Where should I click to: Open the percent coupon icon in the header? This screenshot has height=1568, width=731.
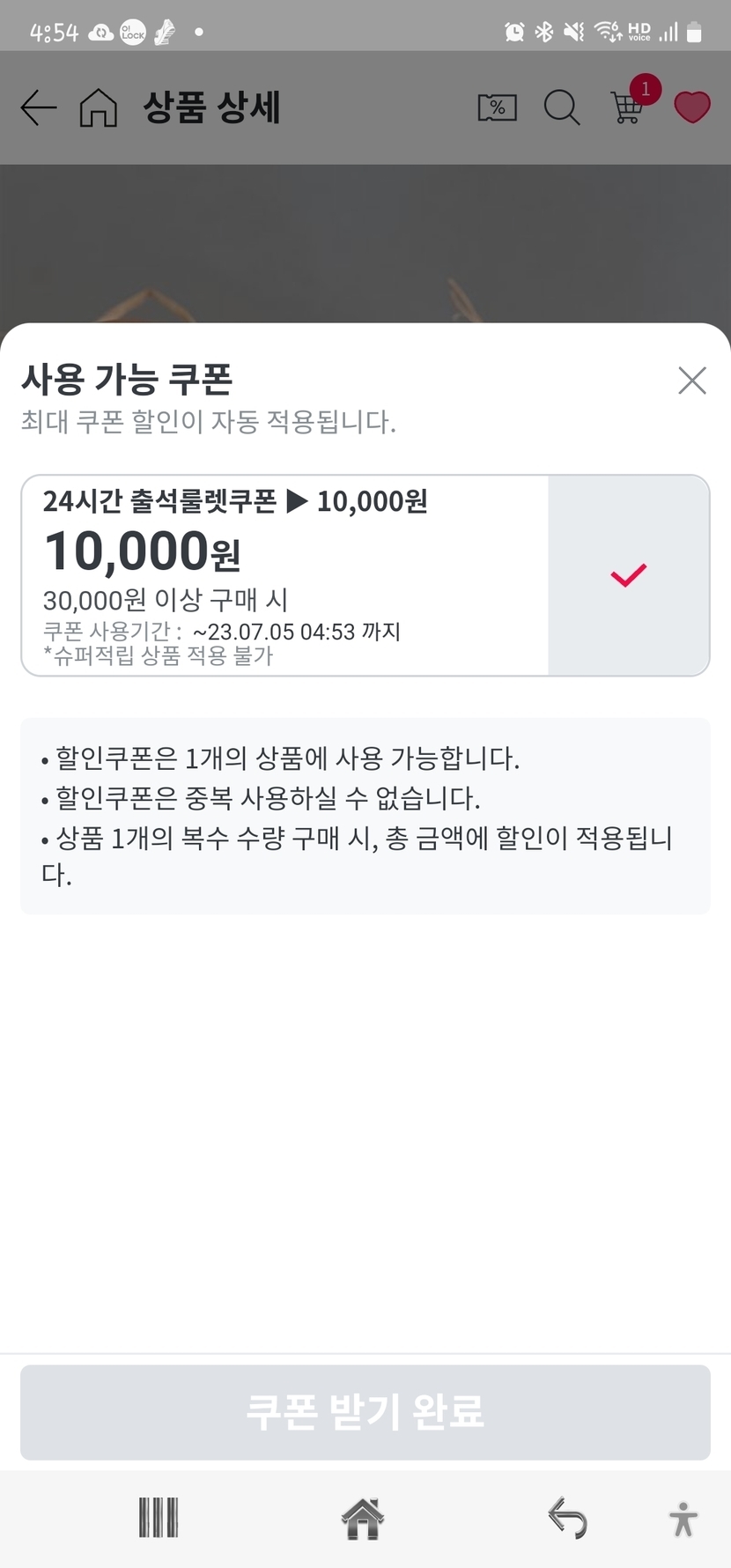497,107
